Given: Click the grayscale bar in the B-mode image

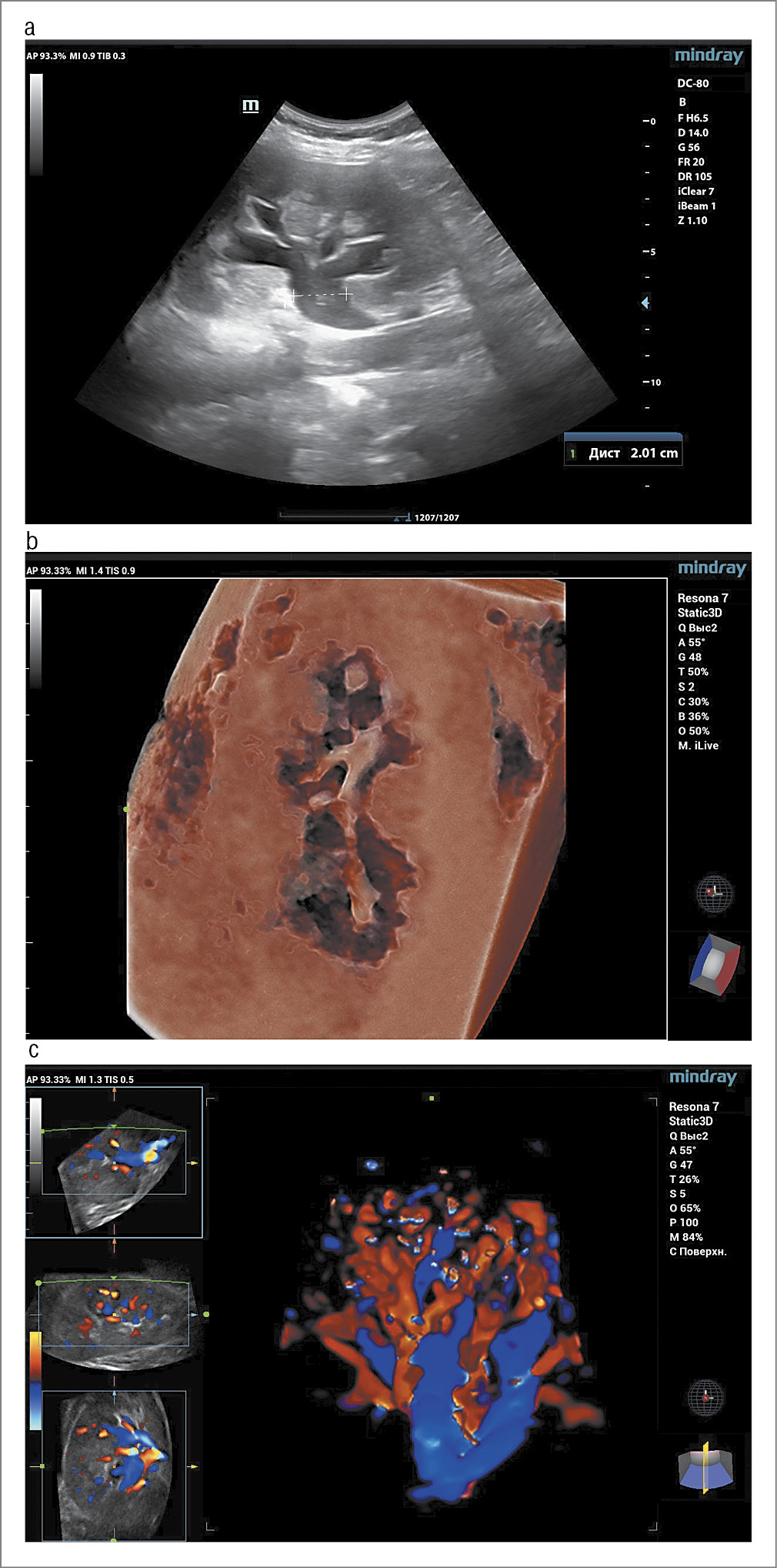Looking at the screenshot, I should [36, 125].
